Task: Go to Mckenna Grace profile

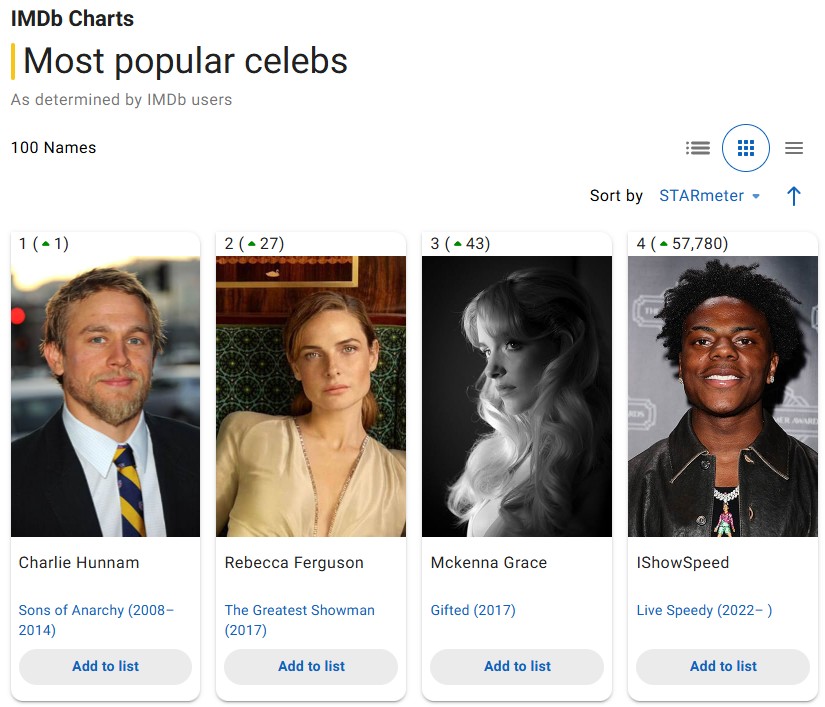Action: coord(489,563)
